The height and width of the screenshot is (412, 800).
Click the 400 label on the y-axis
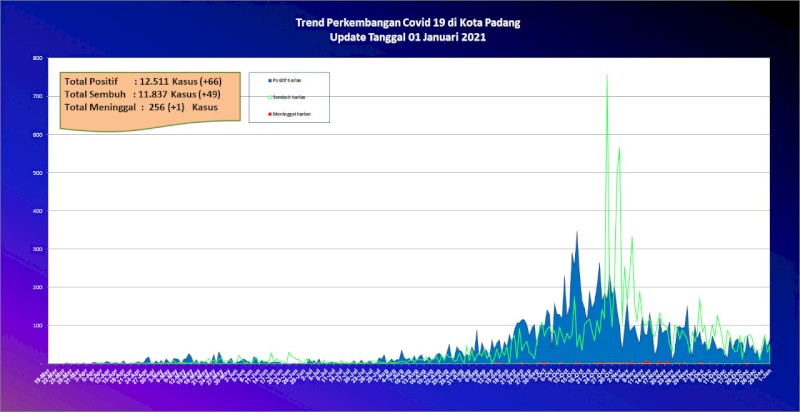[38, 211]
